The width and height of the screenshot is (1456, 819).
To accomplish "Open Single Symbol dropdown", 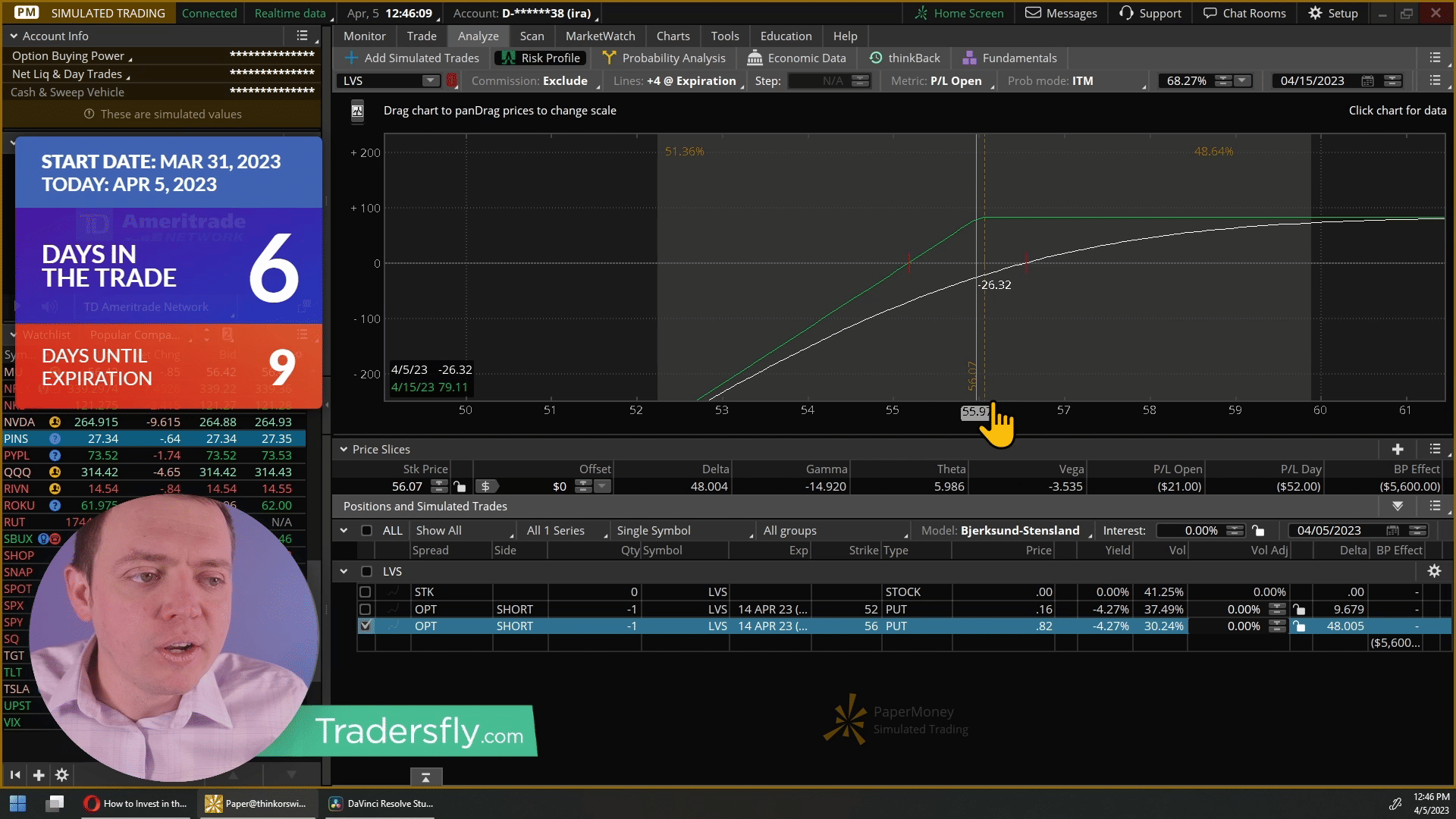I will (685, 530).
